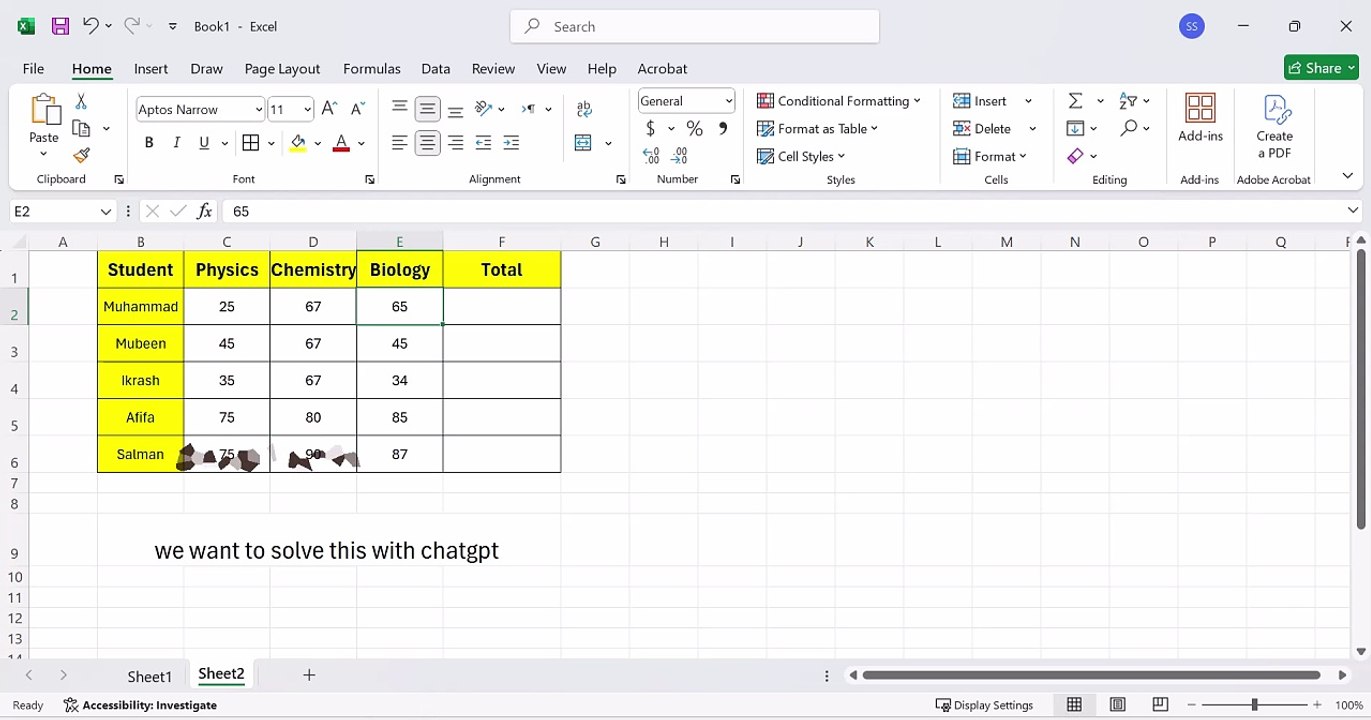
Task: Increase indent icon in Alignment group
Action: point(511,143)
